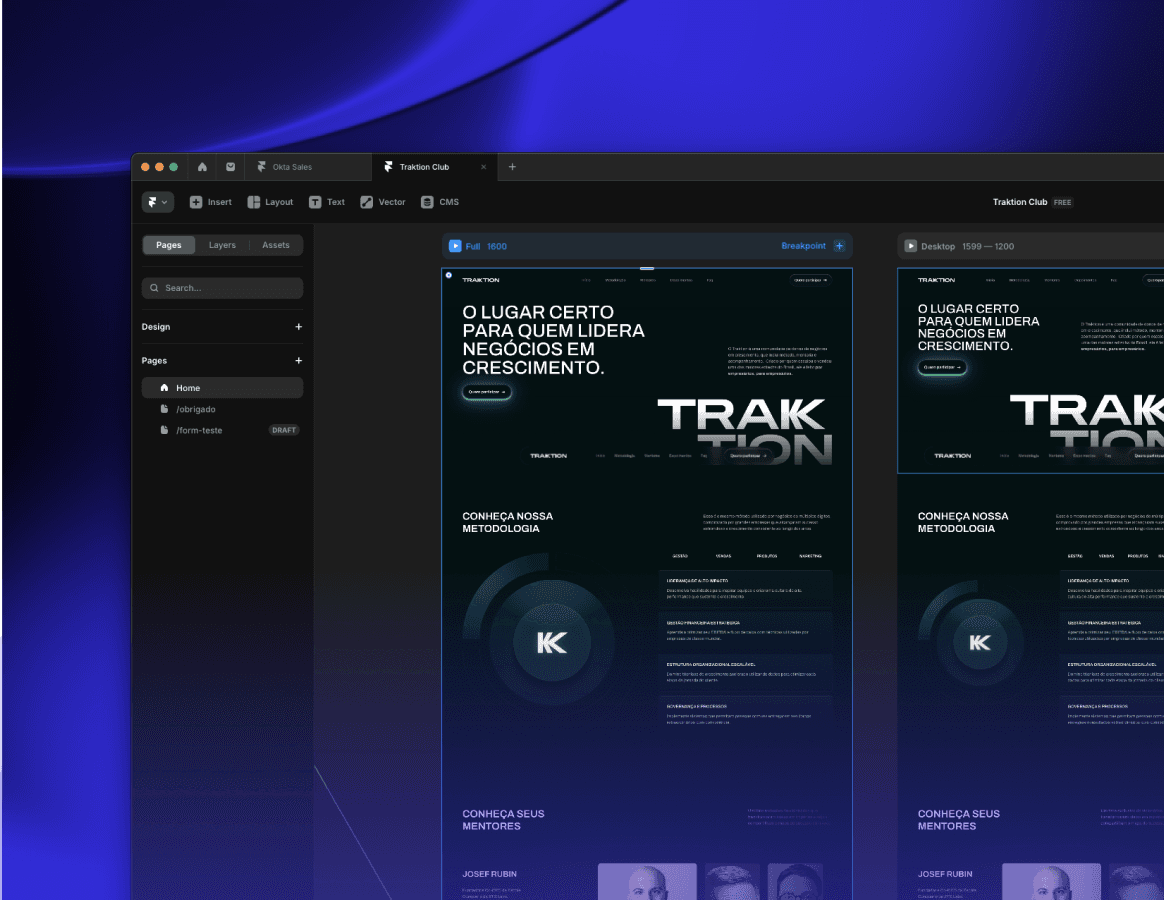This screenshot has width=1164, height=900.
Task: Select the K logo circle in Full frame
Action: coord(552,642)
